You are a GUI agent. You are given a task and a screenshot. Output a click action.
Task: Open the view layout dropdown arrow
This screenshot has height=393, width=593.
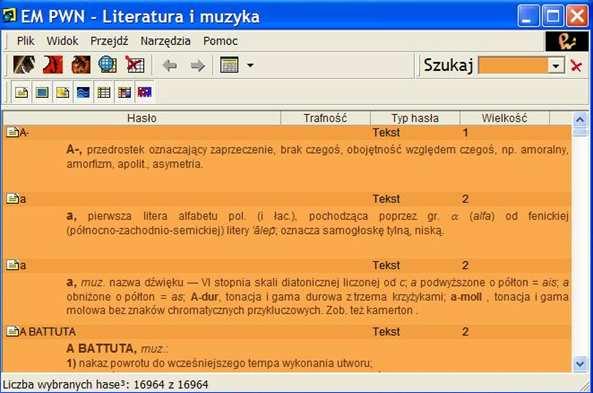point(250,65)
